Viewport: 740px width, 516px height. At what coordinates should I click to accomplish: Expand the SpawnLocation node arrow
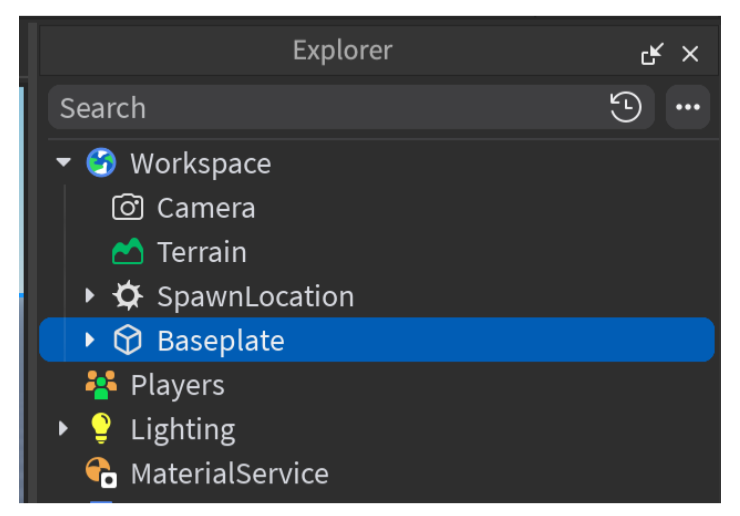pos(90,296)
